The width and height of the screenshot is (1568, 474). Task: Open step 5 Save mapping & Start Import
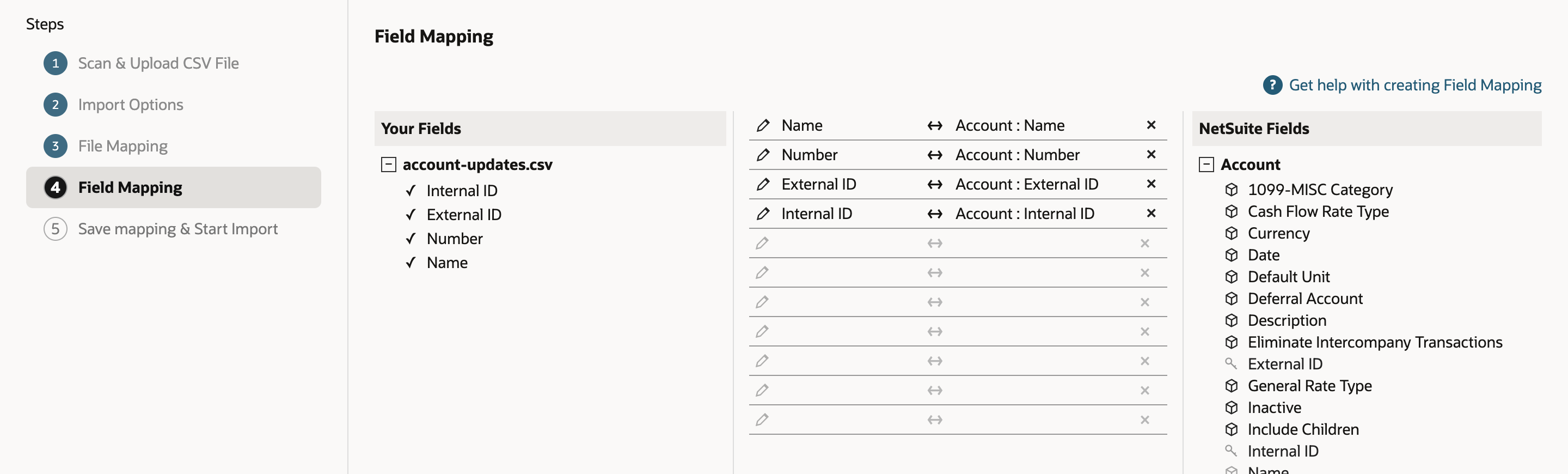[177, 229]
